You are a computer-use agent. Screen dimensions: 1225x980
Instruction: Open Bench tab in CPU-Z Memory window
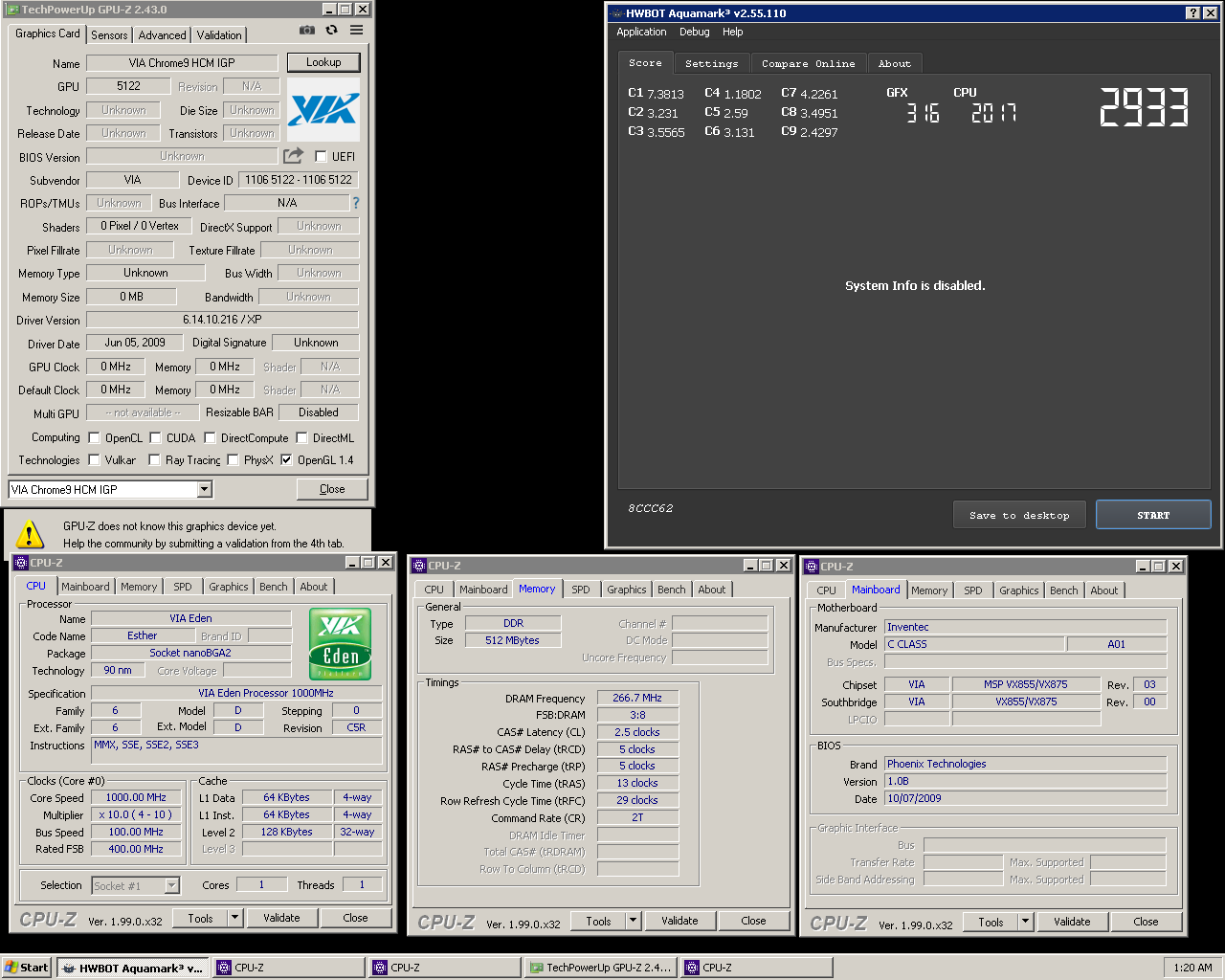672,590
